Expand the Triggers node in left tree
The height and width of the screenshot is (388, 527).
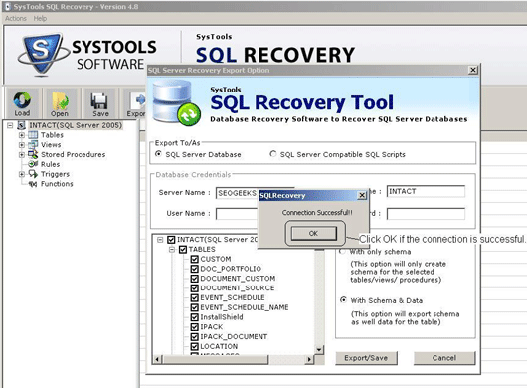coord(22,174)
